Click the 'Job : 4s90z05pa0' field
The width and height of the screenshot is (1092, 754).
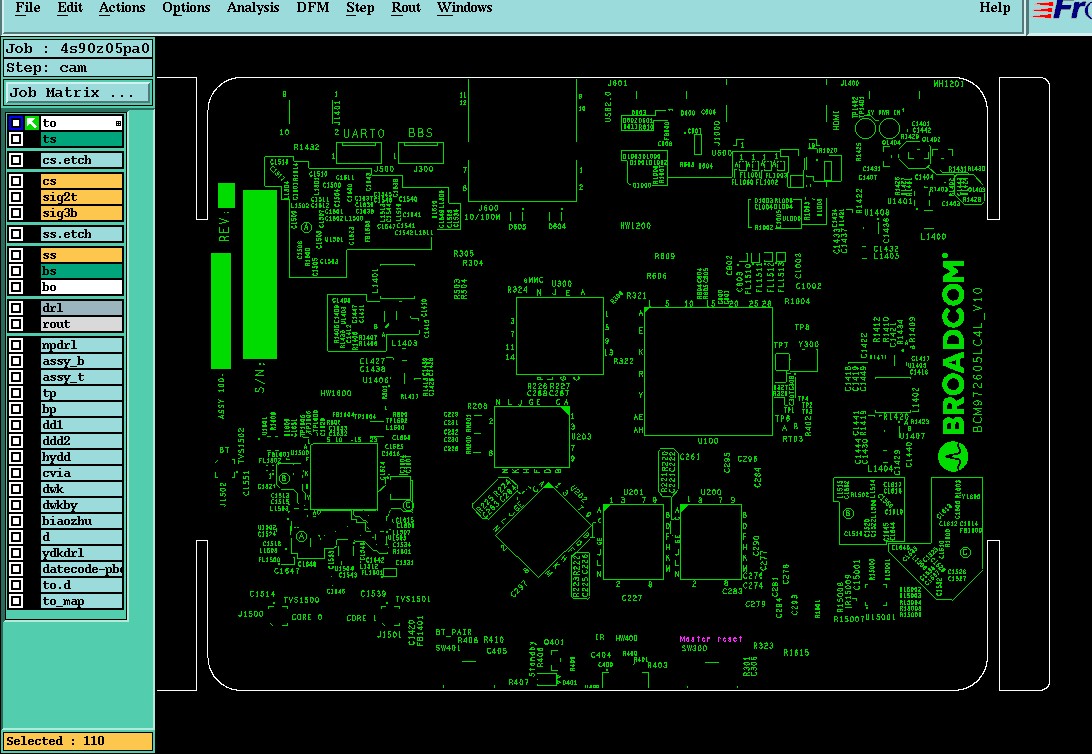tap(78, 48)
